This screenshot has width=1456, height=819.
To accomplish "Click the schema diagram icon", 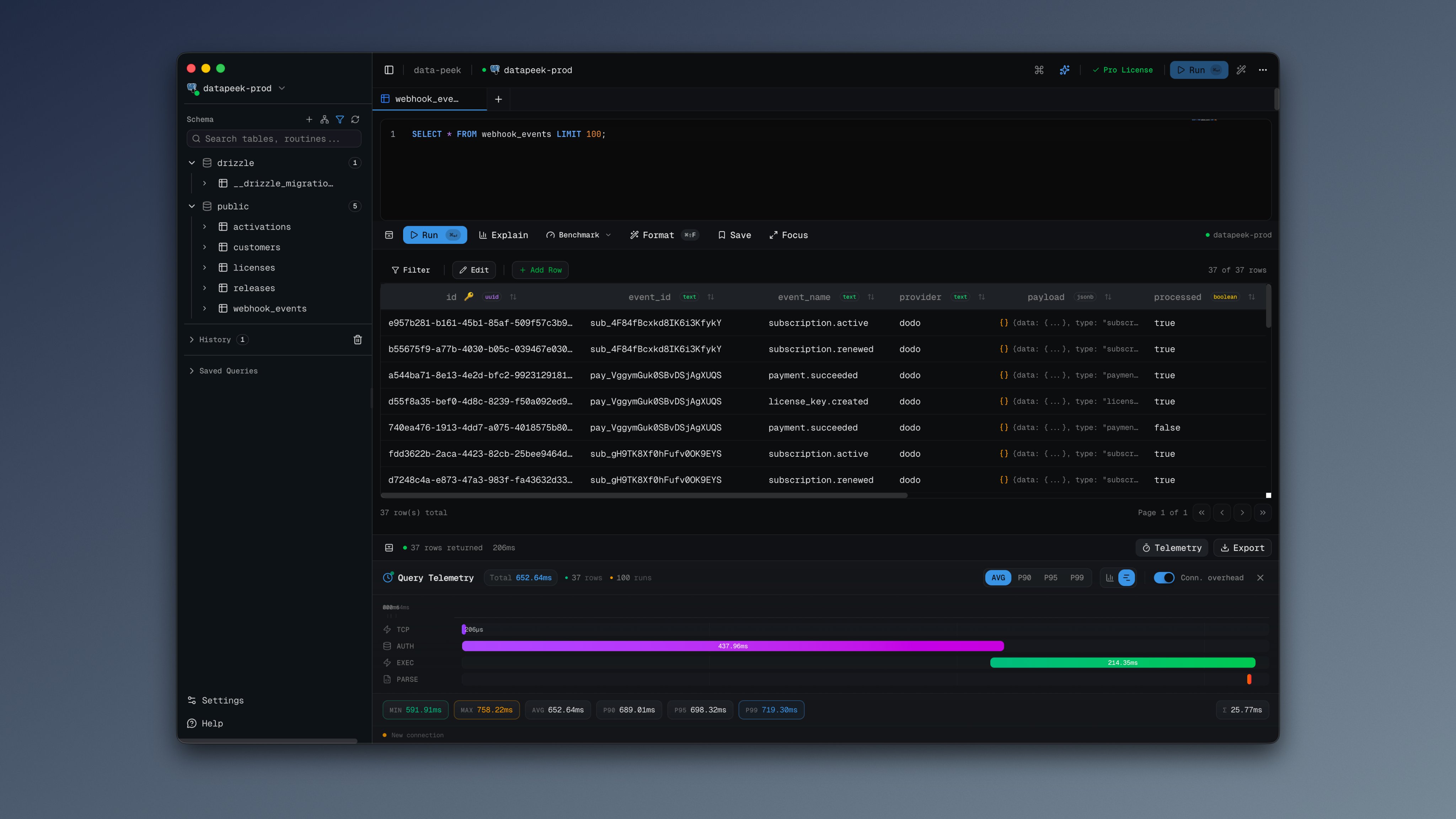I will click(x=325, y=119).
